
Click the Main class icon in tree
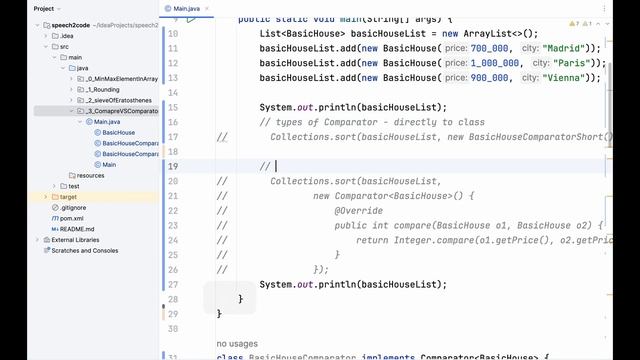pyautogui.click(x=98, y=165)
